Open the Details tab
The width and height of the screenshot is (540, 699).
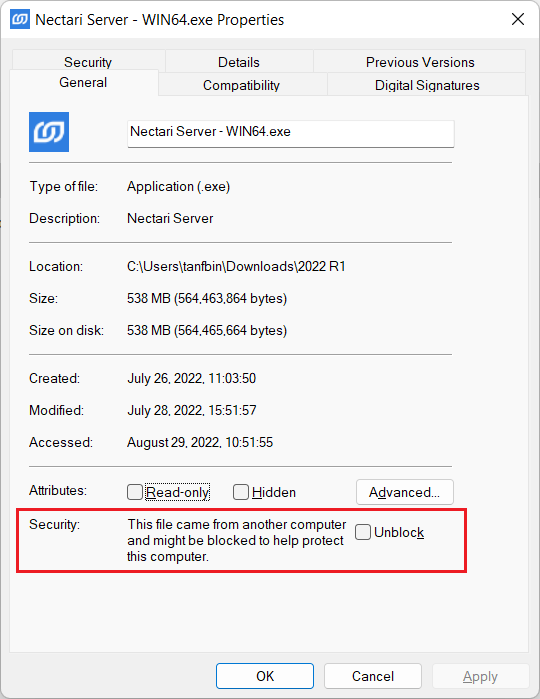point(239,62)
